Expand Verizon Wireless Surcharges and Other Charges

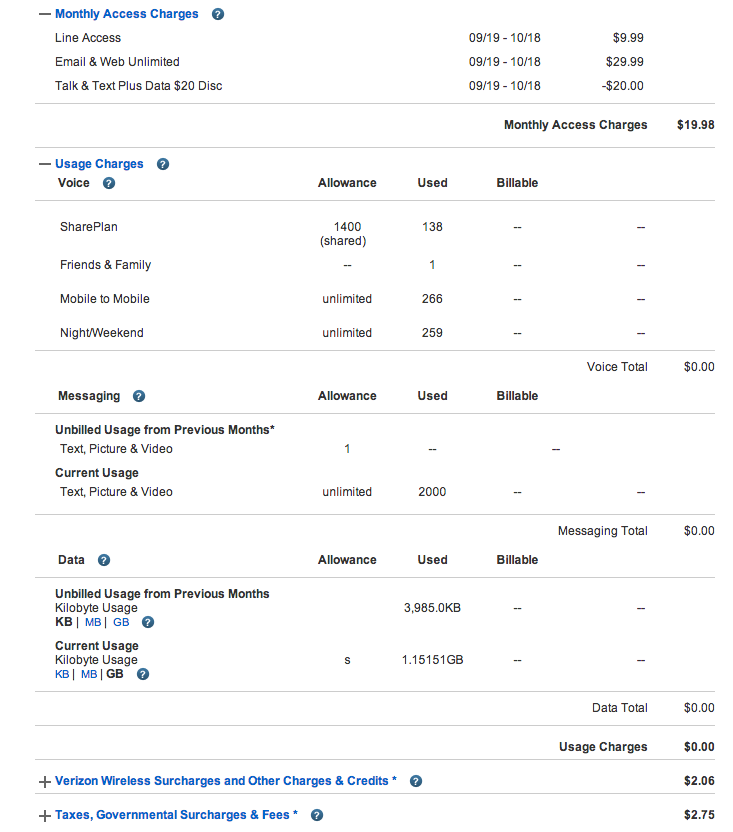click(44, 781)
